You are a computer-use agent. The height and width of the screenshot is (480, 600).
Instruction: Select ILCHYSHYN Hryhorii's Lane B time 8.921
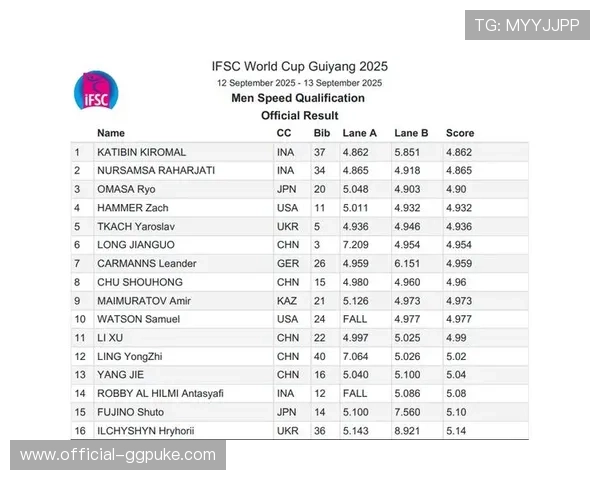[x=408, y=430]
